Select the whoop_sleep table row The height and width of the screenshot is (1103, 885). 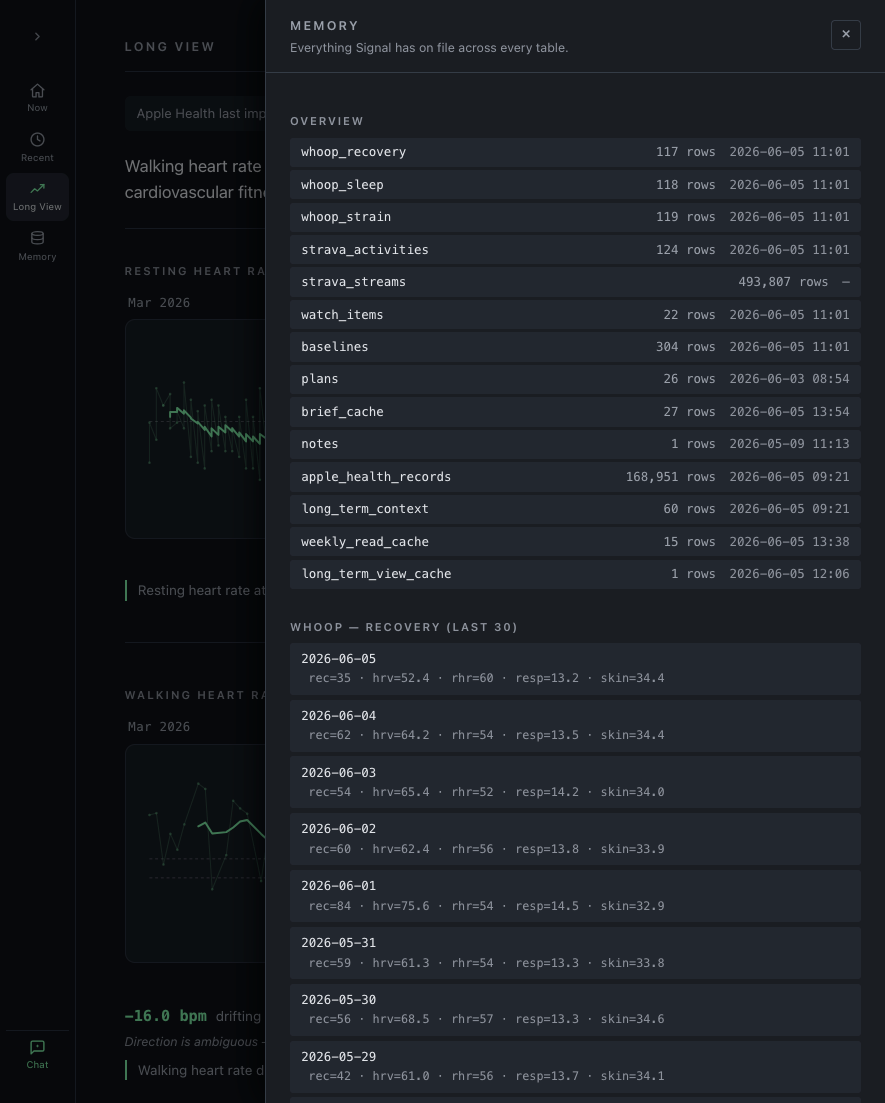pos(575,184)
